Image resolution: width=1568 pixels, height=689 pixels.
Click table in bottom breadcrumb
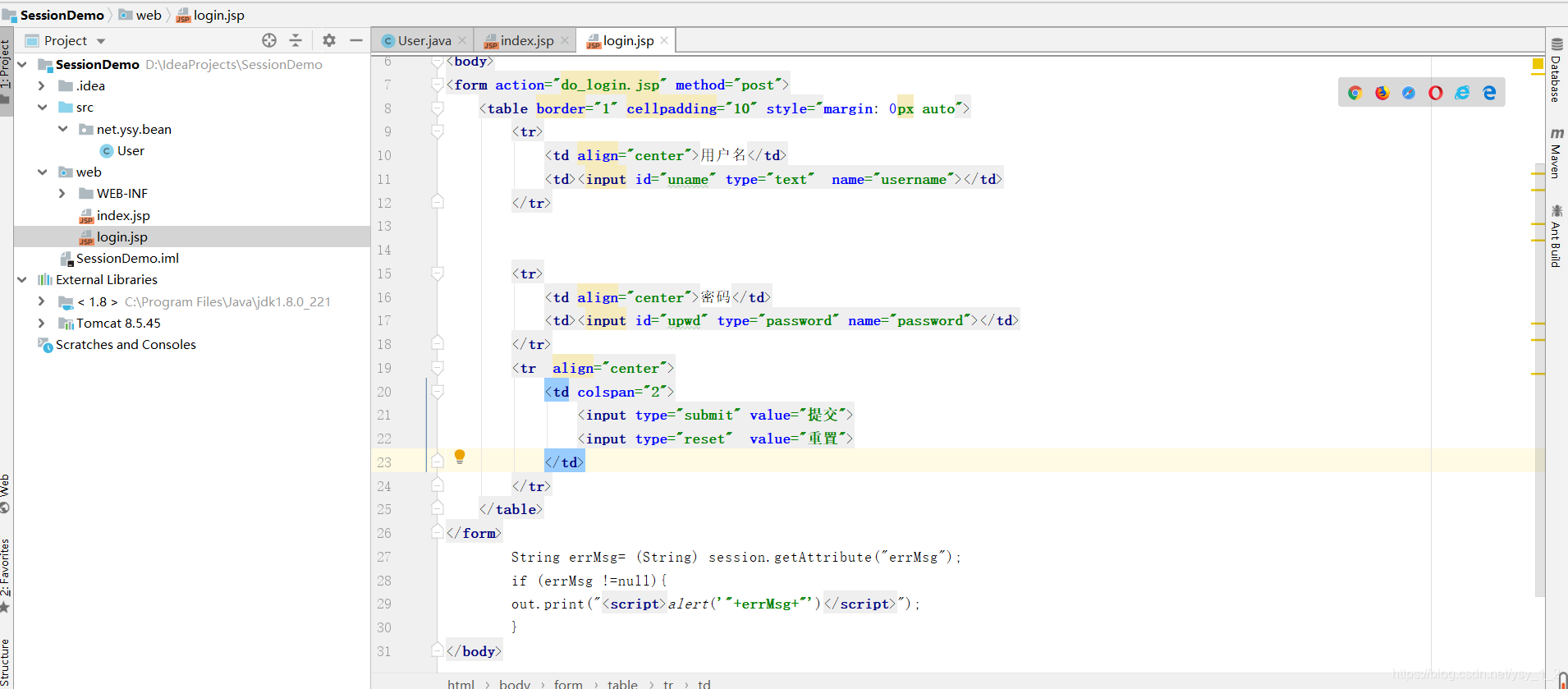(622, 683)
